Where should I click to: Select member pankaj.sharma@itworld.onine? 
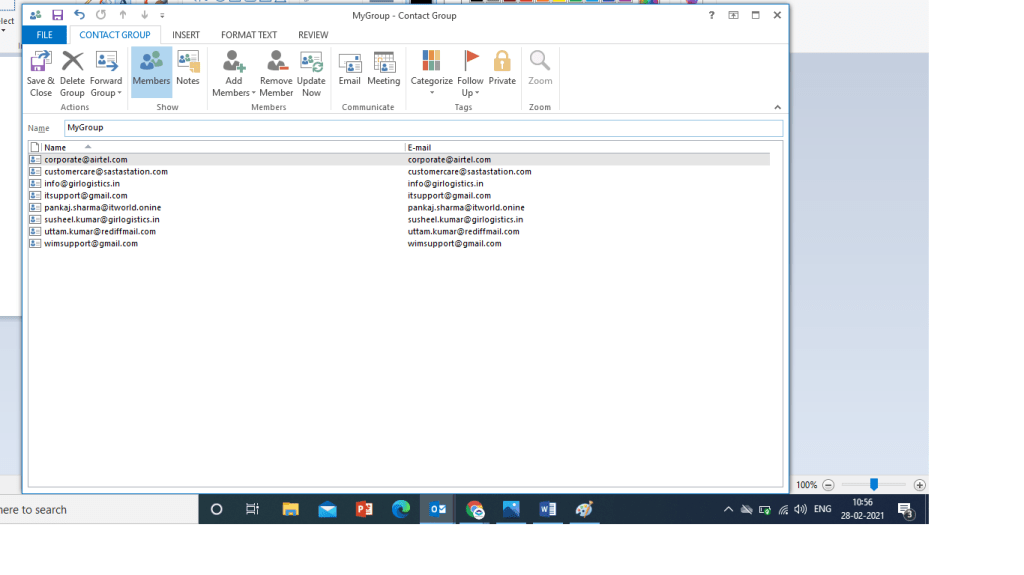(x=101, y=208)
